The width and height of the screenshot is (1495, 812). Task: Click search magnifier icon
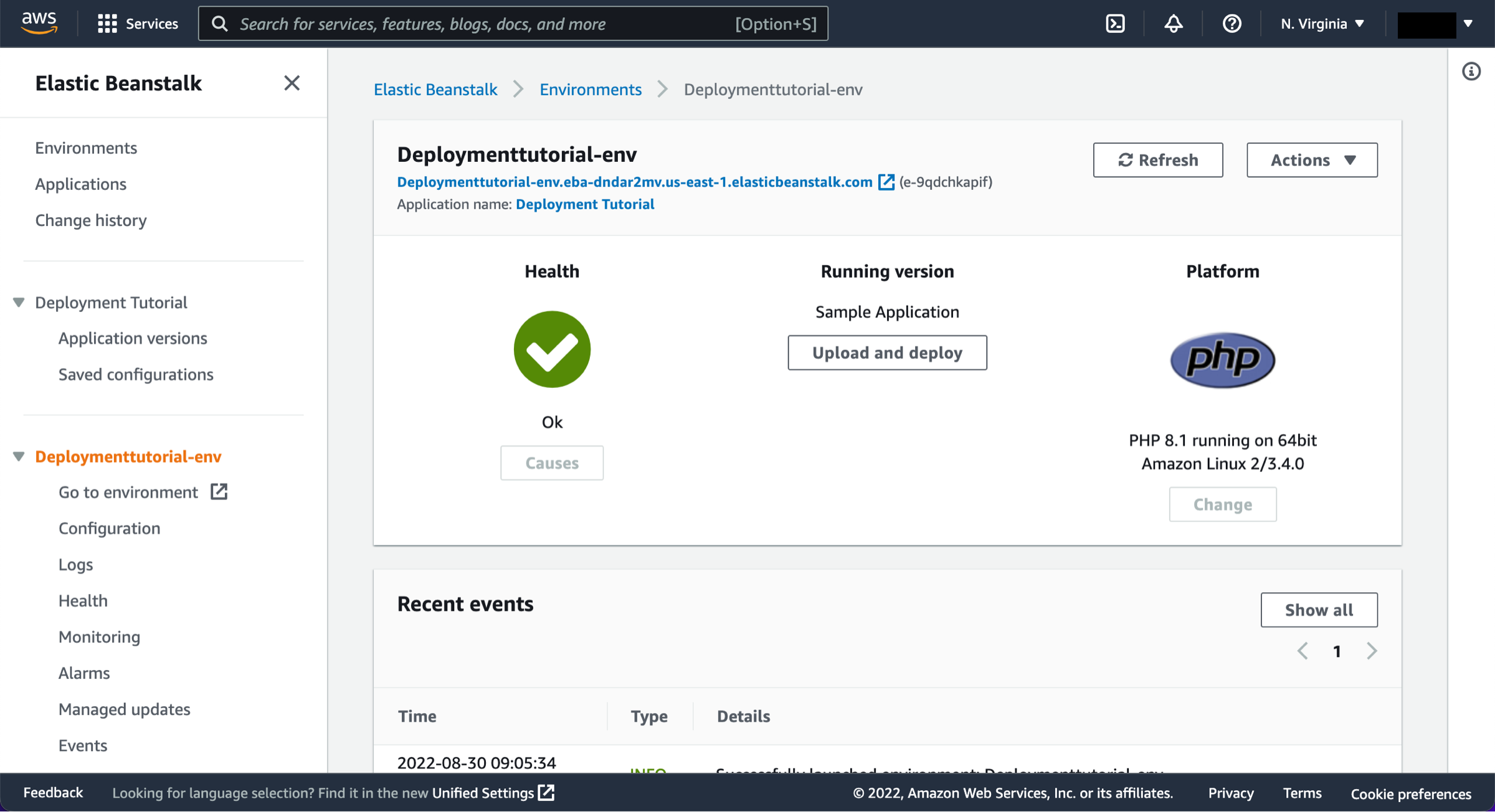(220, 24)
